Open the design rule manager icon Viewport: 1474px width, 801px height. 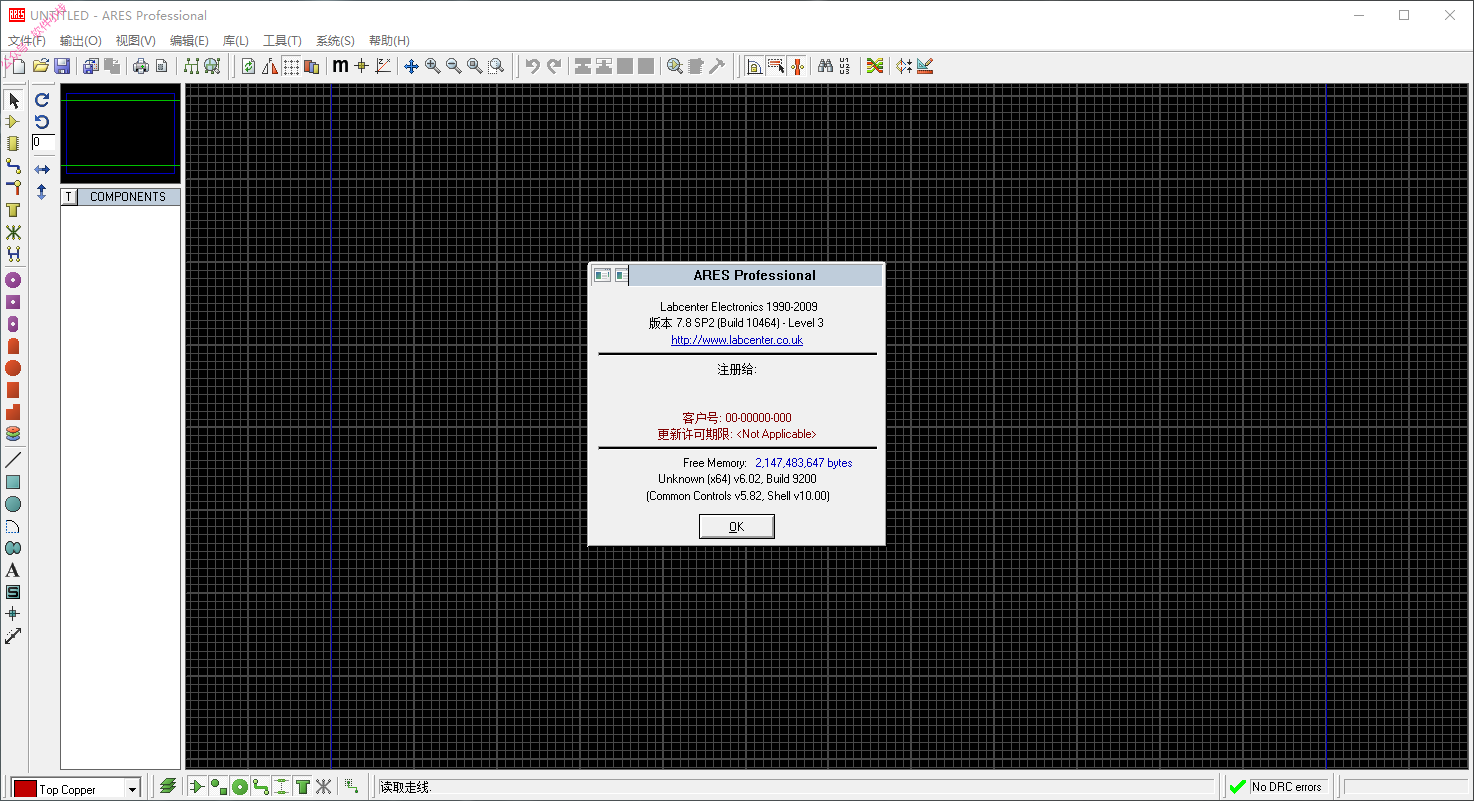[x=925, y=66]
